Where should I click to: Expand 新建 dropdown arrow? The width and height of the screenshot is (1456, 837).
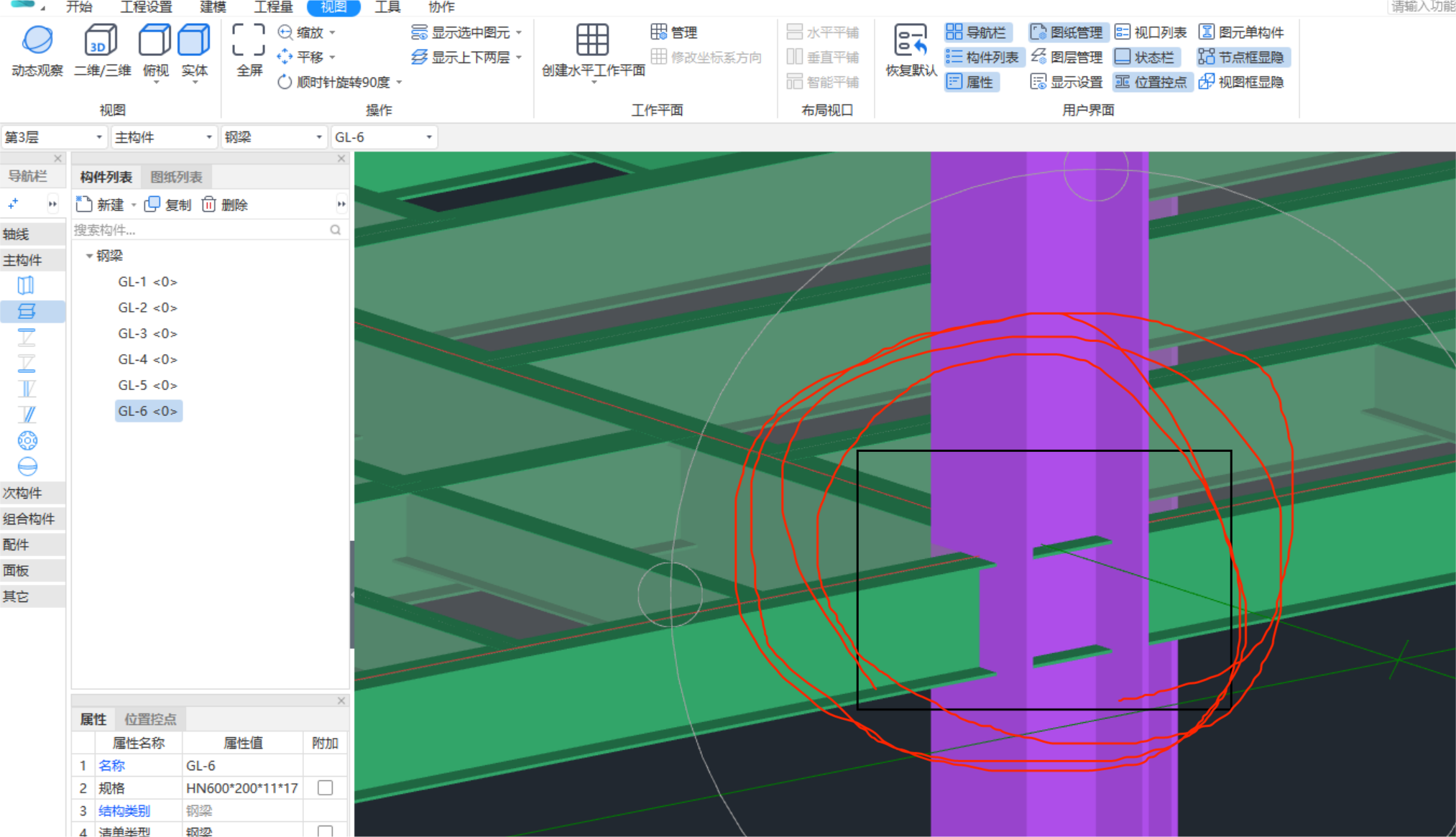[134, 205]
